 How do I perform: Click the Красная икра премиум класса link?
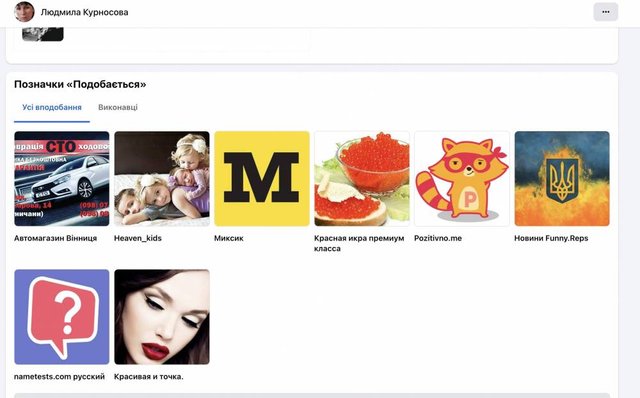click(x=359, y=243)
